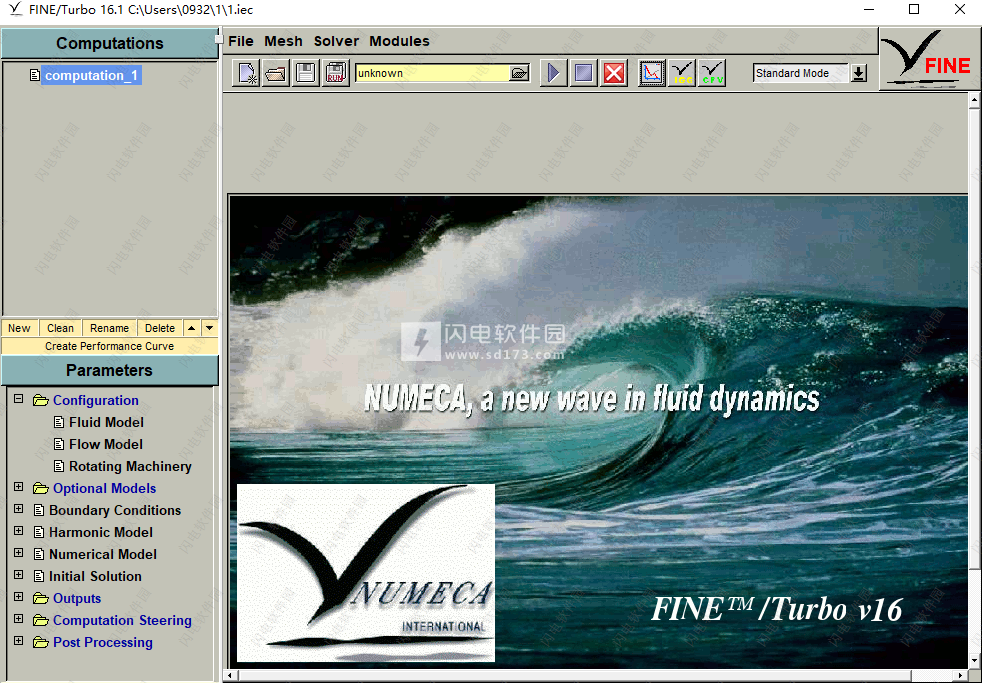Open the Rotating Machinery page
Image resolution: width=982 pixels, height=683 pixels.
click(x=130, y=466)
